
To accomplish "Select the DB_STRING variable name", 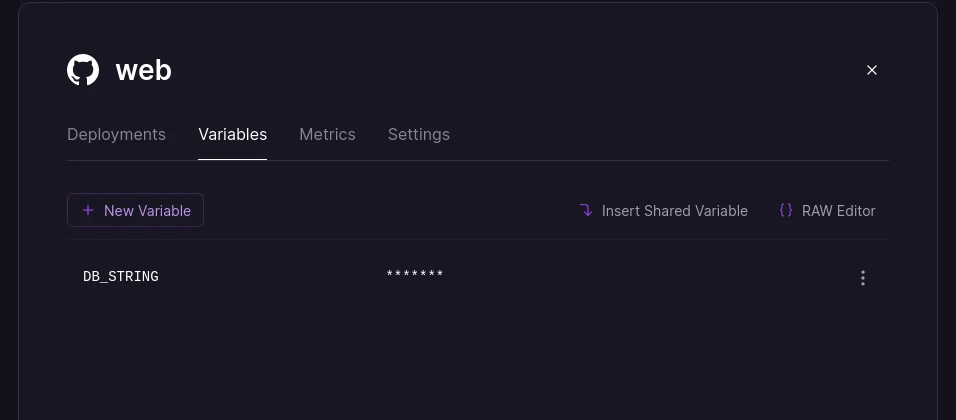I will (x=121, y=277).
